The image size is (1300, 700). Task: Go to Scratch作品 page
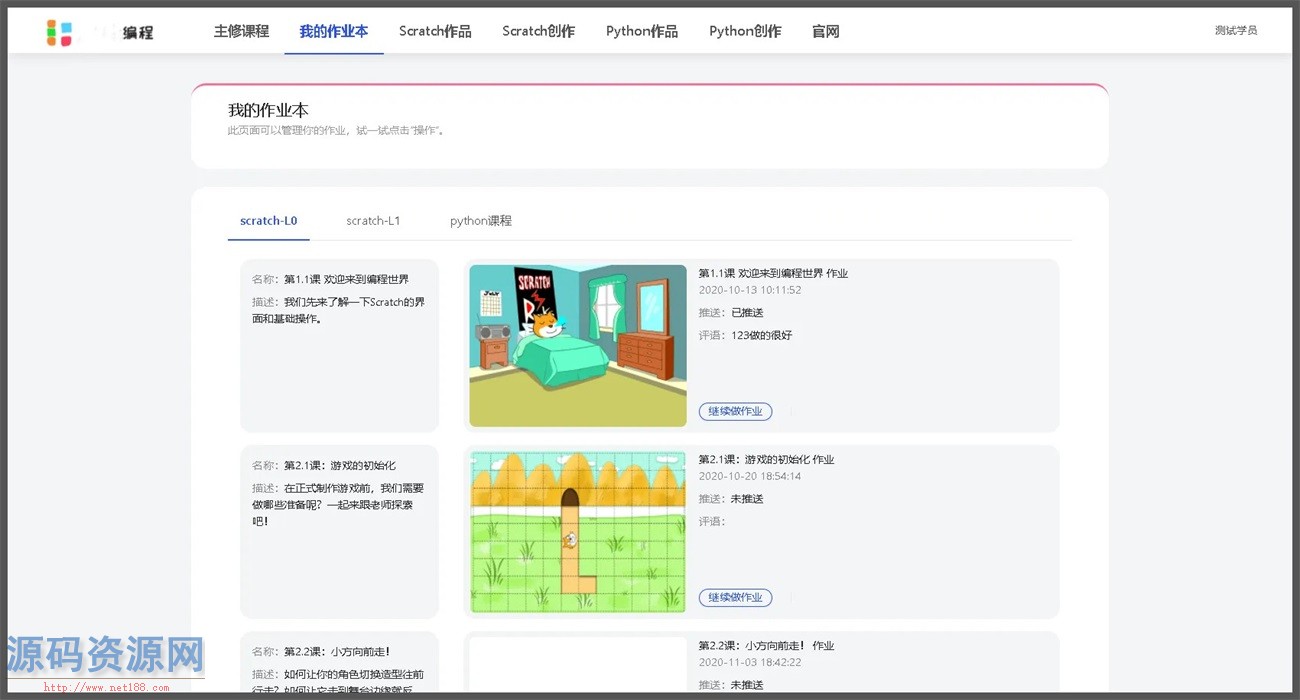[x=435, y=31]
